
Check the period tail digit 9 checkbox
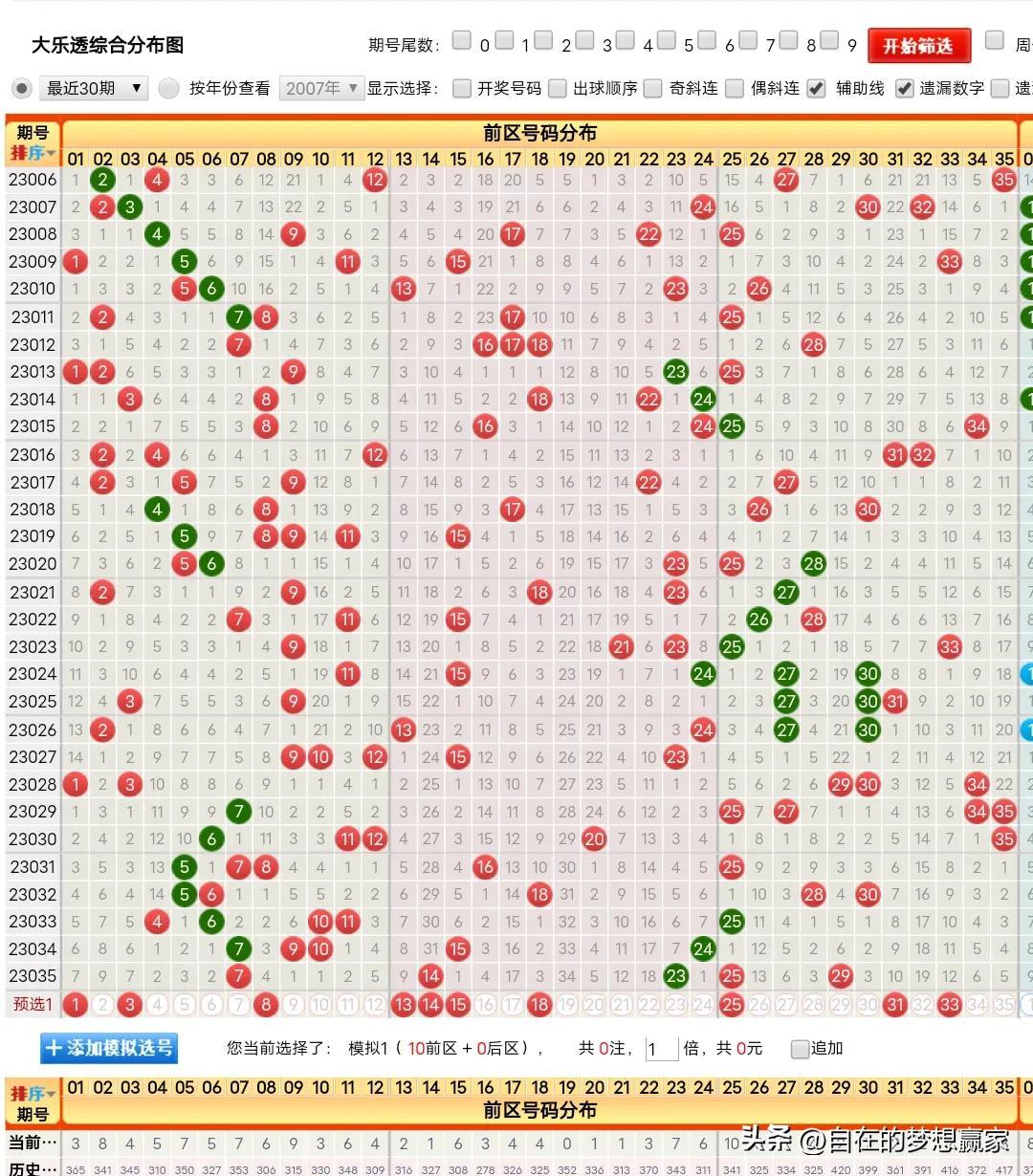click(x=829, y=40)
